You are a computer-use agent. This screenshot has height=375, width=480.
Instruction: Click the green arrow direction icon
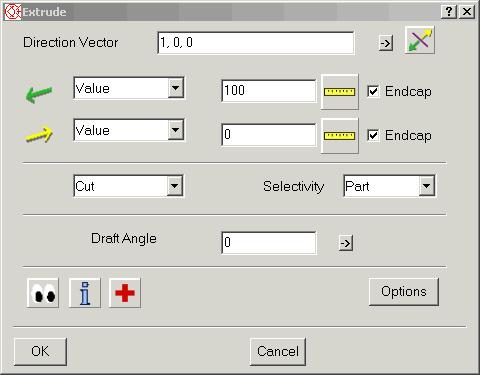coord(39,94)
